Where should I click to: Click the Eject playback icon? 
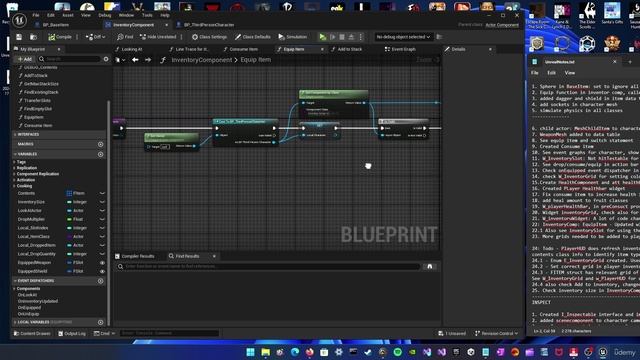(351, 37)
